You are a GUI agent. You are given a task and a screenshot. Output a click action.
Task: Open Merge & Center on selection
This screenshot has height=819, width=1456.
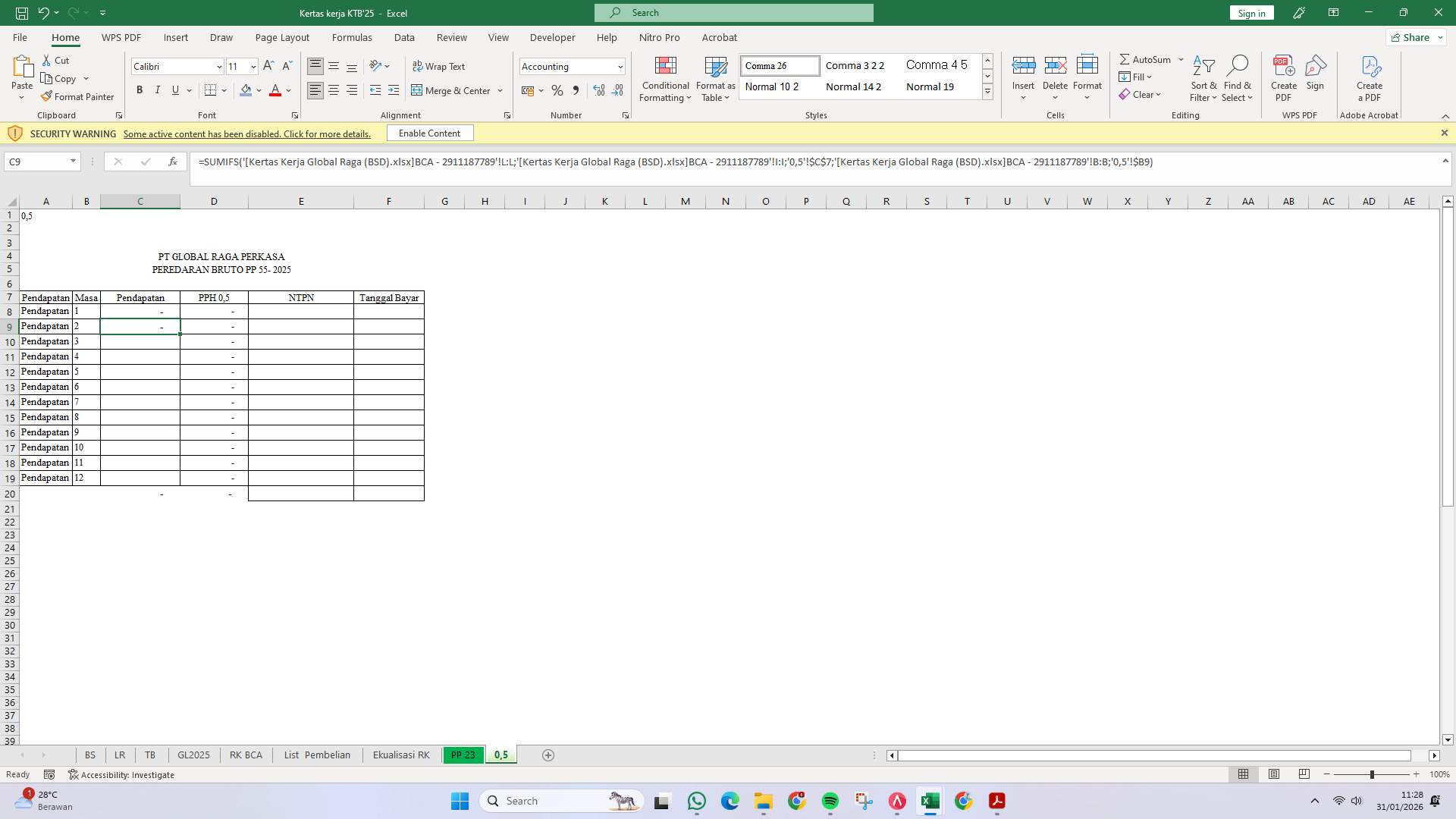click(452, 90)
